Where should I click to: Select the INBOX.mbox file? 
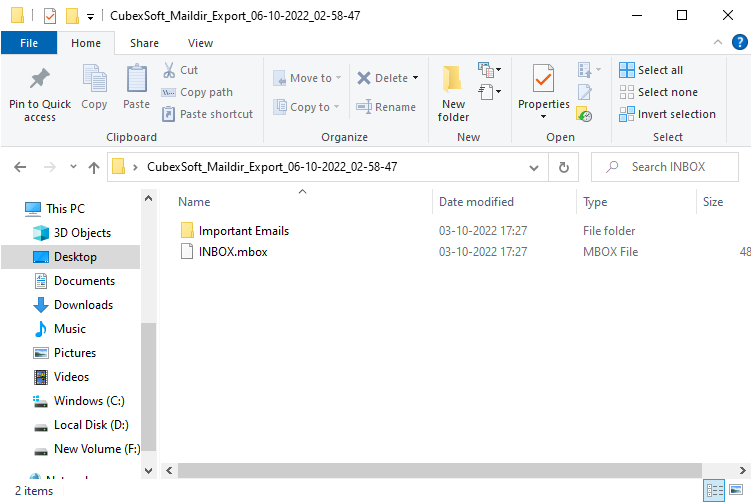pos(224,252)
